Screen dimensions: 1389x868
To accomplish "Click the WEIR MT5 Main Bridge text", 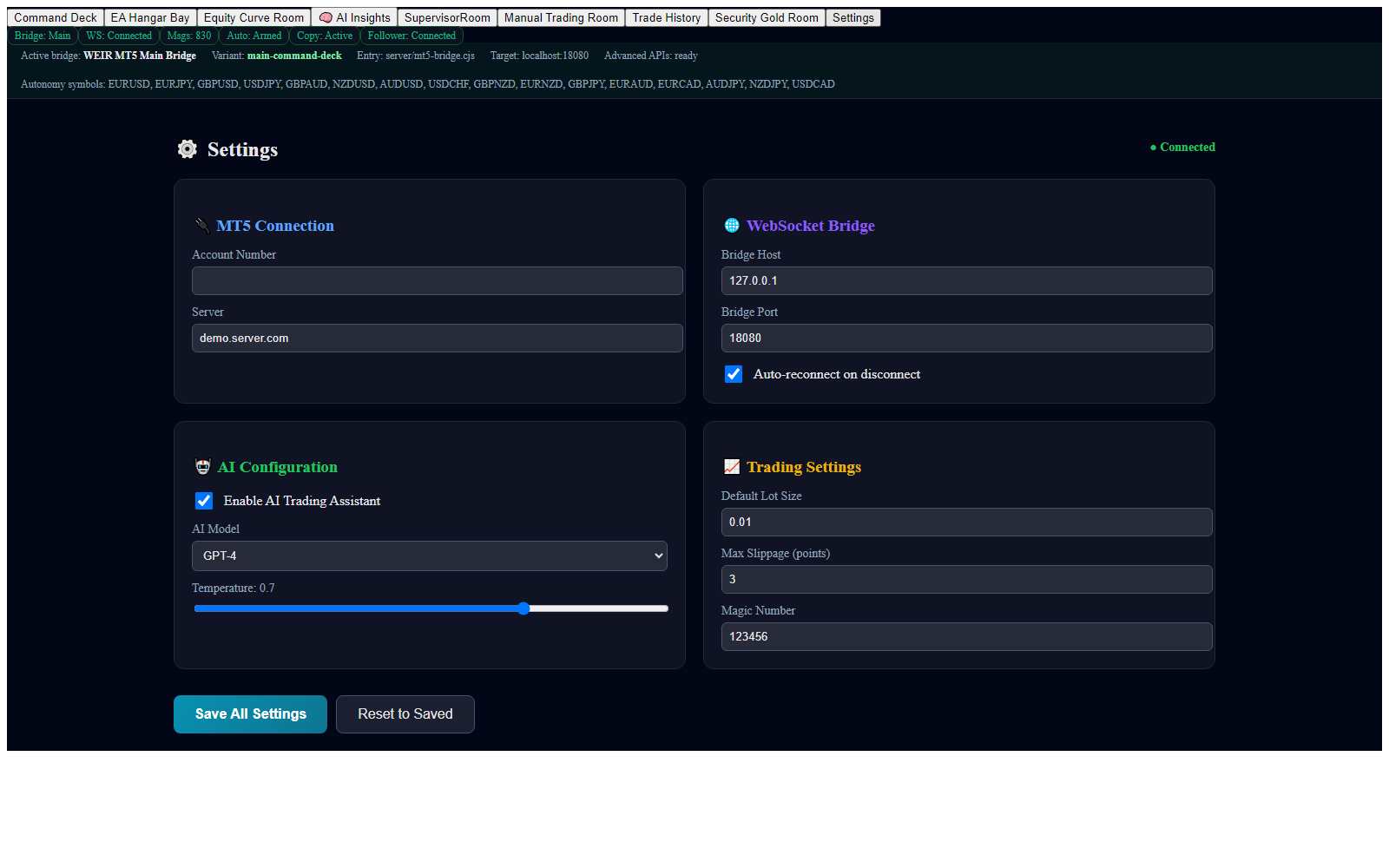I will (x=140, y=56).
